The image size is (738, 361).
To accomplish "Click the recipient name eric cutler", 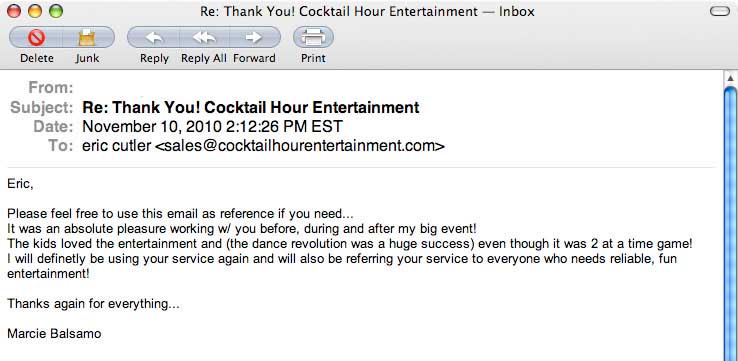I will tap(117, 146).
